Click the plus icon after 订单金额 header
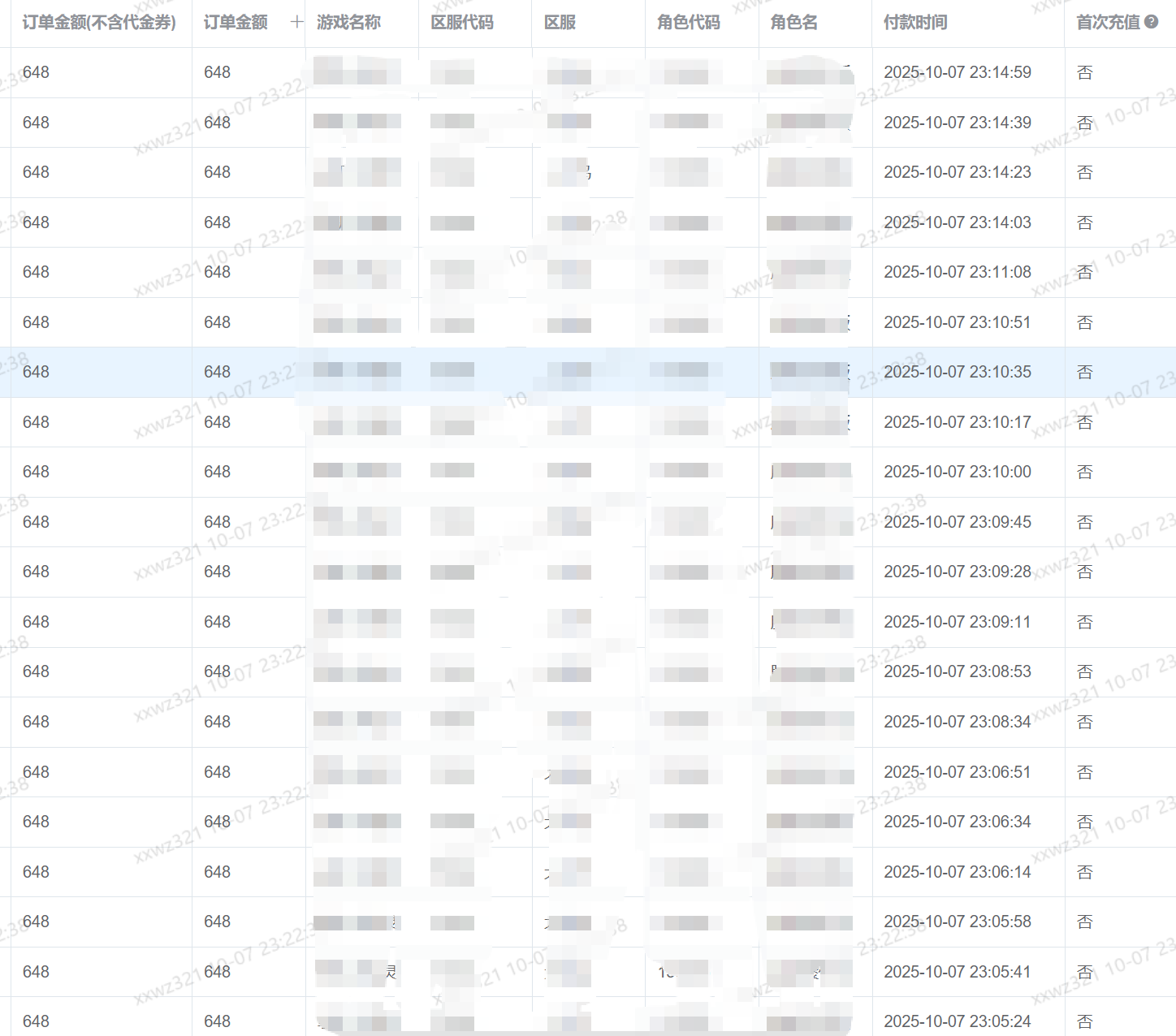The width and height of the screenshot is (1176, 1036). tap(296, 22)
